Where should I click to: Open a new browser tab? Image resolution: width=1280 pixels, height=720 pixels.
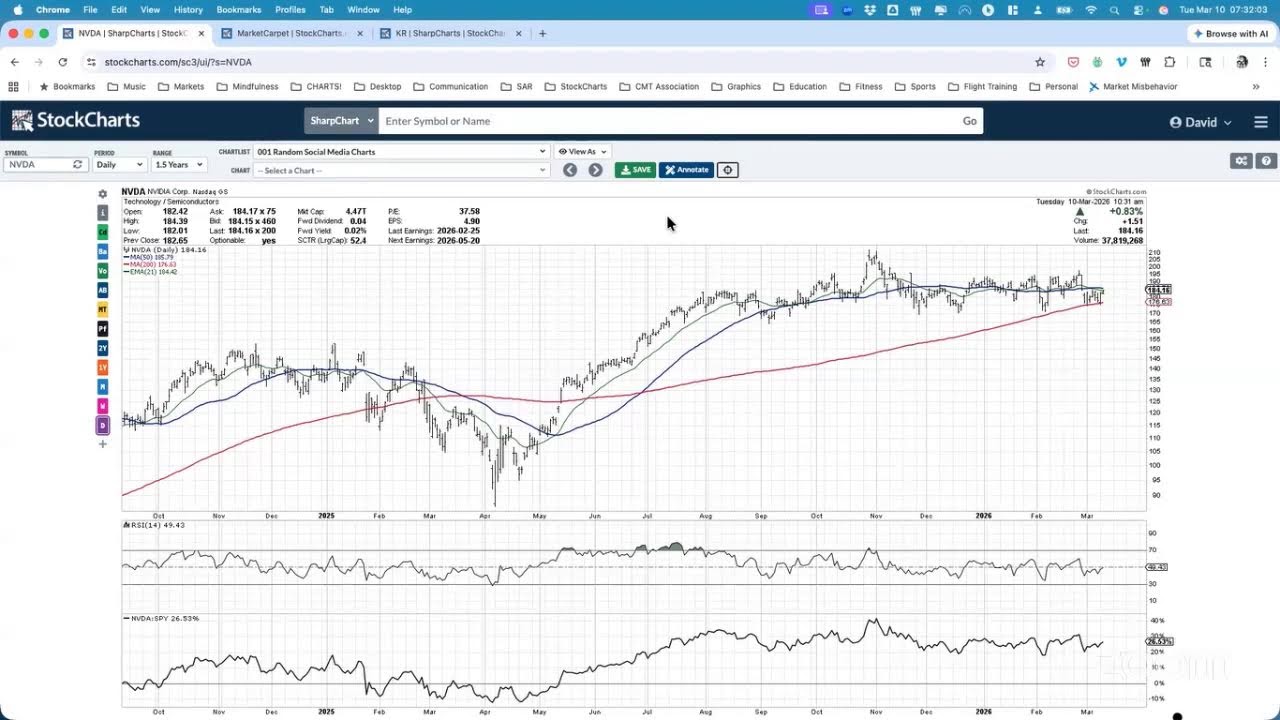(542, 33)
